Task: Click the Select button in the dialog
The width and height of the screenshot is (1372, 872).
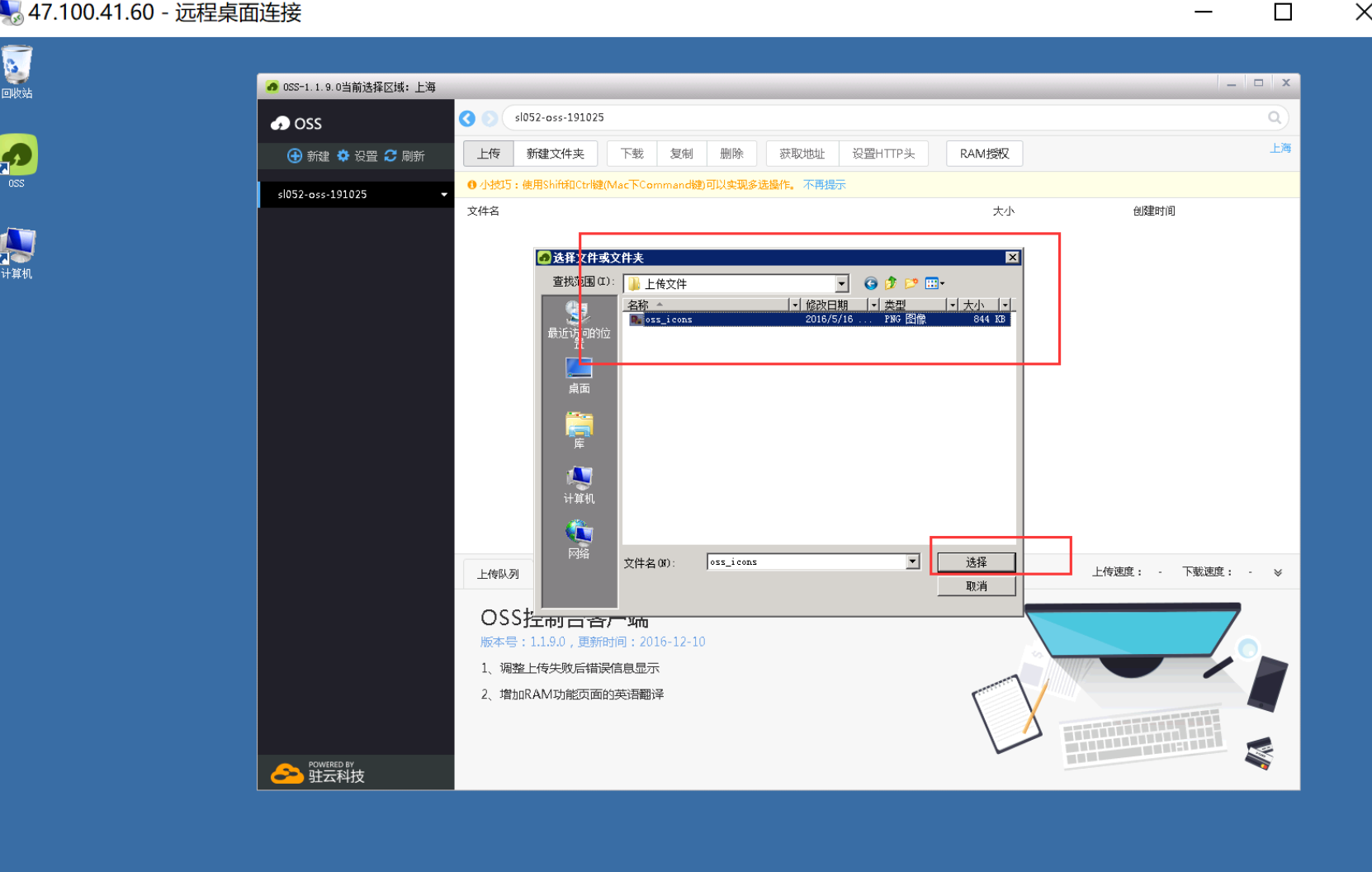Action: [977, 562]
